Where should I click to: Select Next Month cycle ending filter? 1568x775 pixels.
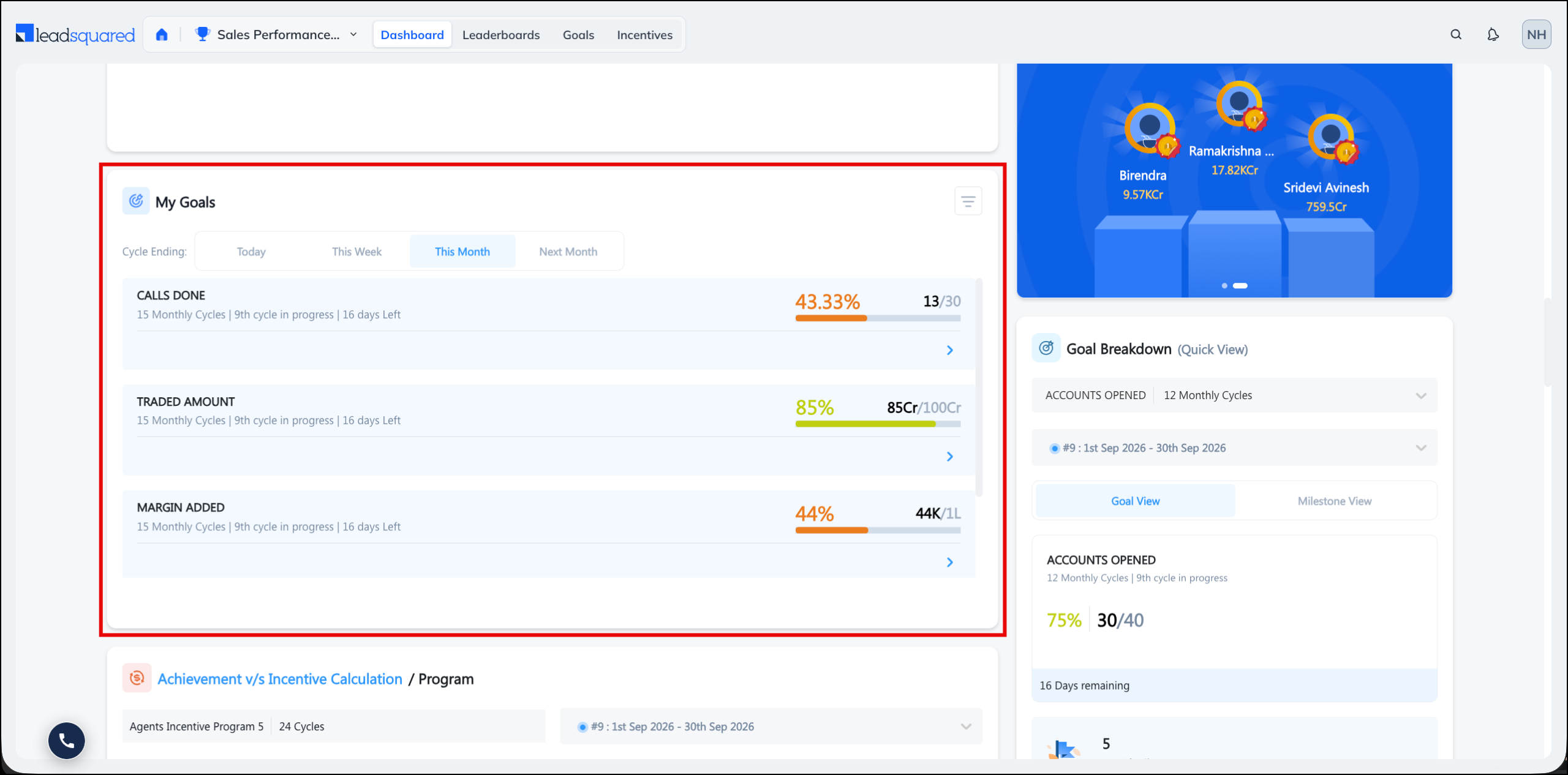click(568, 252)
